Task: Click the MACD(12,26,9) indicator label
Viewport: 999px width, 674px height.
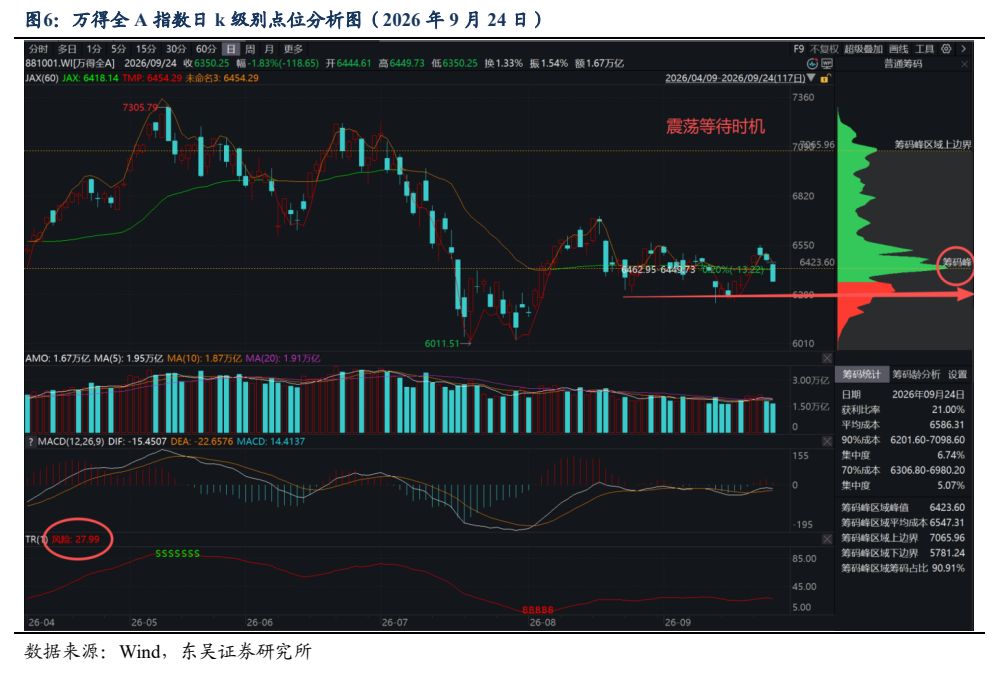Action: (71, 441)
